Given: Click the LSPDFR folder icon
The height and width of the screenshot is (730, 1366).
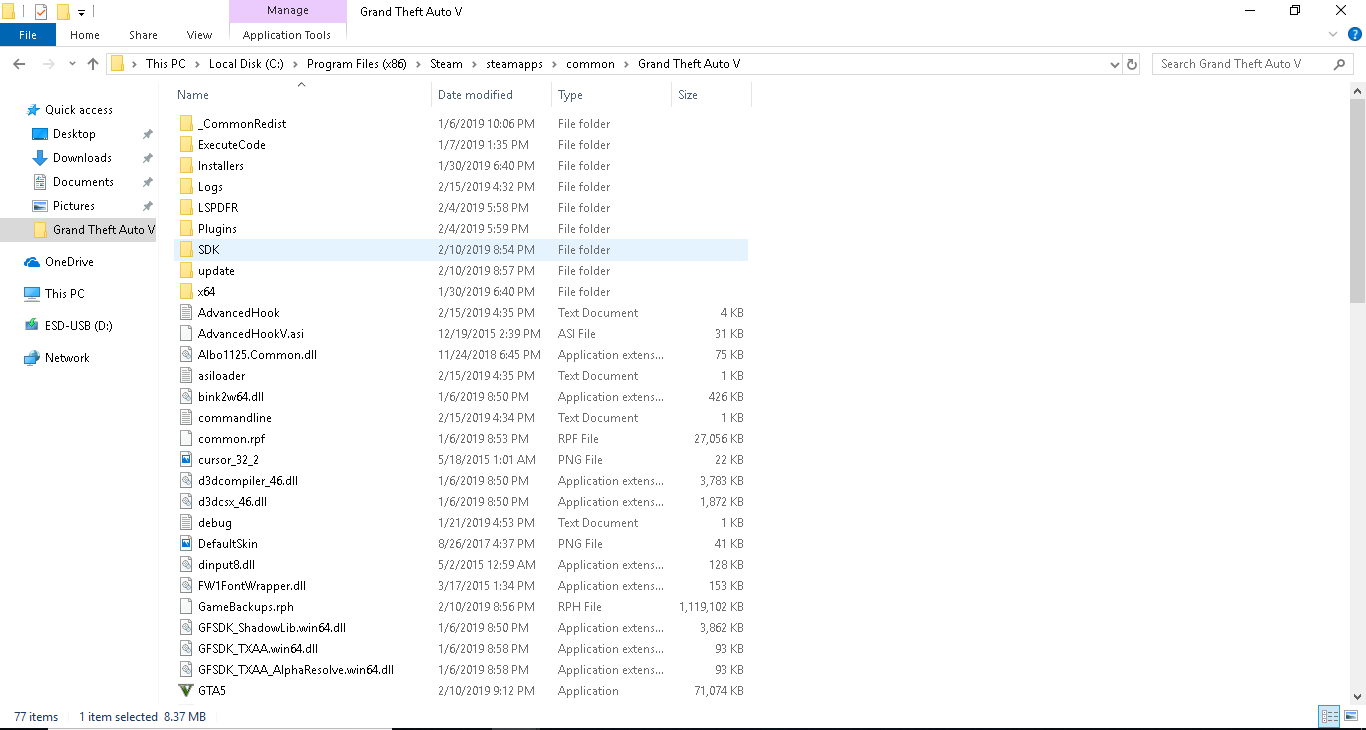Looking at the screenshot, I should tap(186, 208).
